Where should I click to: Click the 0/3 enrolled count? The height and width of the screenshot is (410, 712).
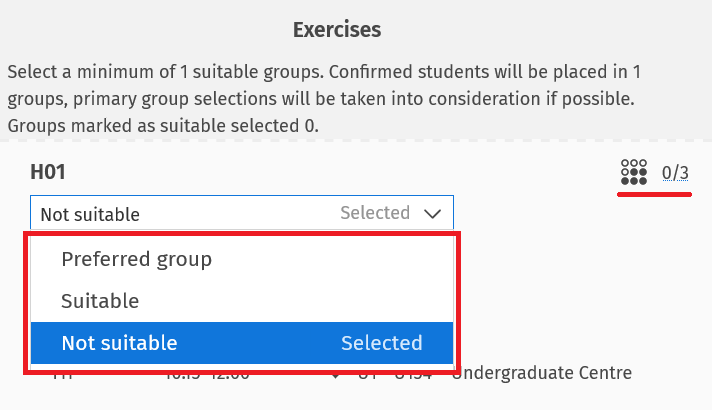676,173
